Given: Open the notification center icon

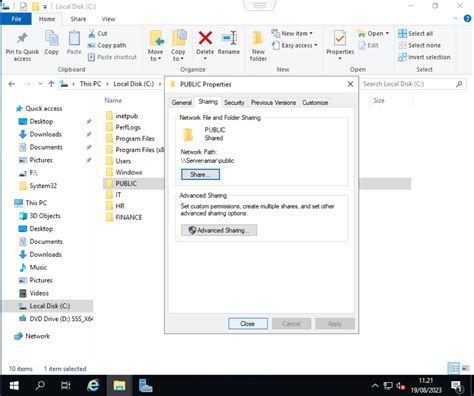Looking at the screenshot, I should click(456, 386).
